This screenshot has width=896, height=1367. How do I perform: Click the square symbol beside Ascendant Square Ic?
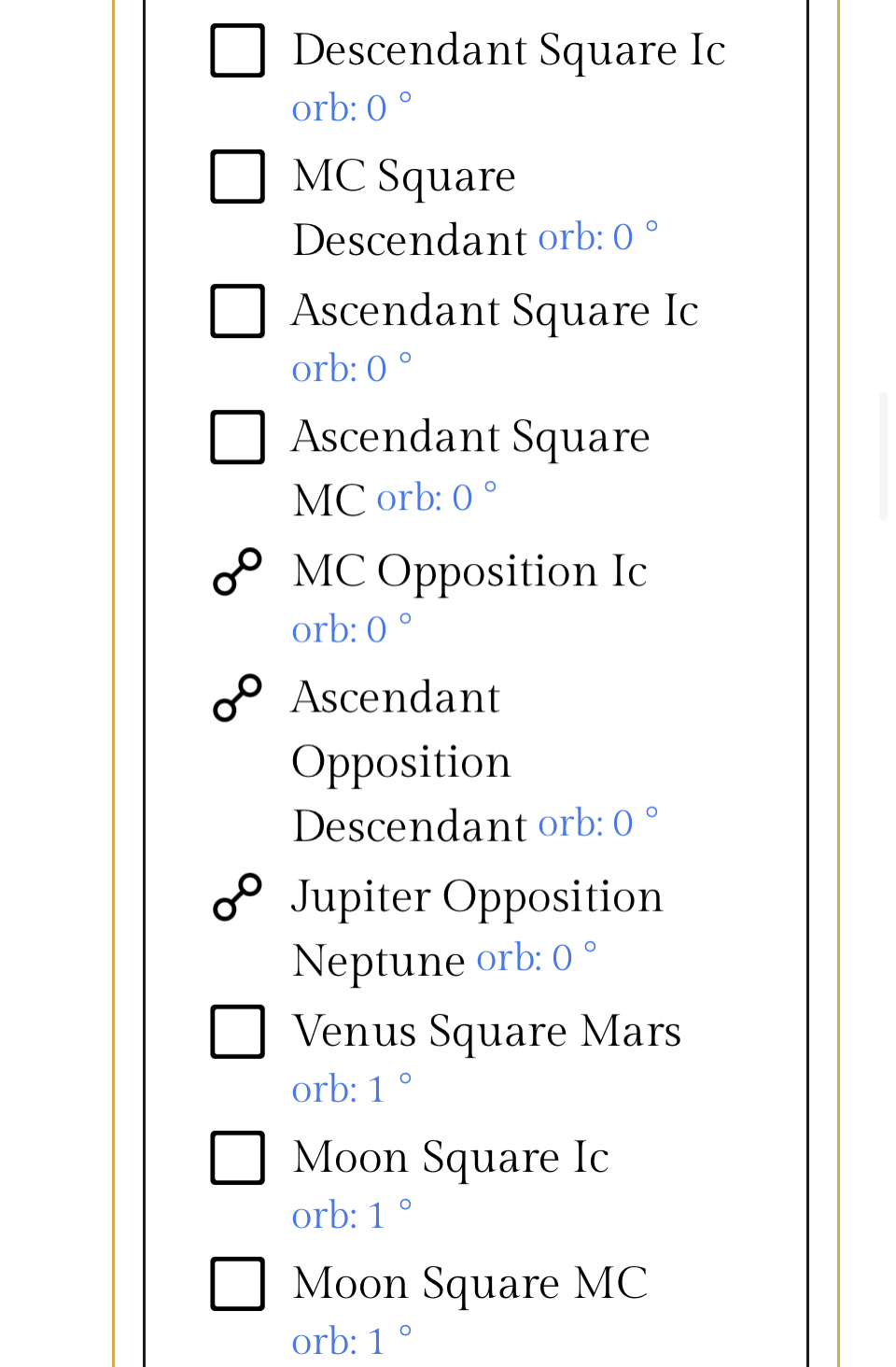click(x=238, y=311)
